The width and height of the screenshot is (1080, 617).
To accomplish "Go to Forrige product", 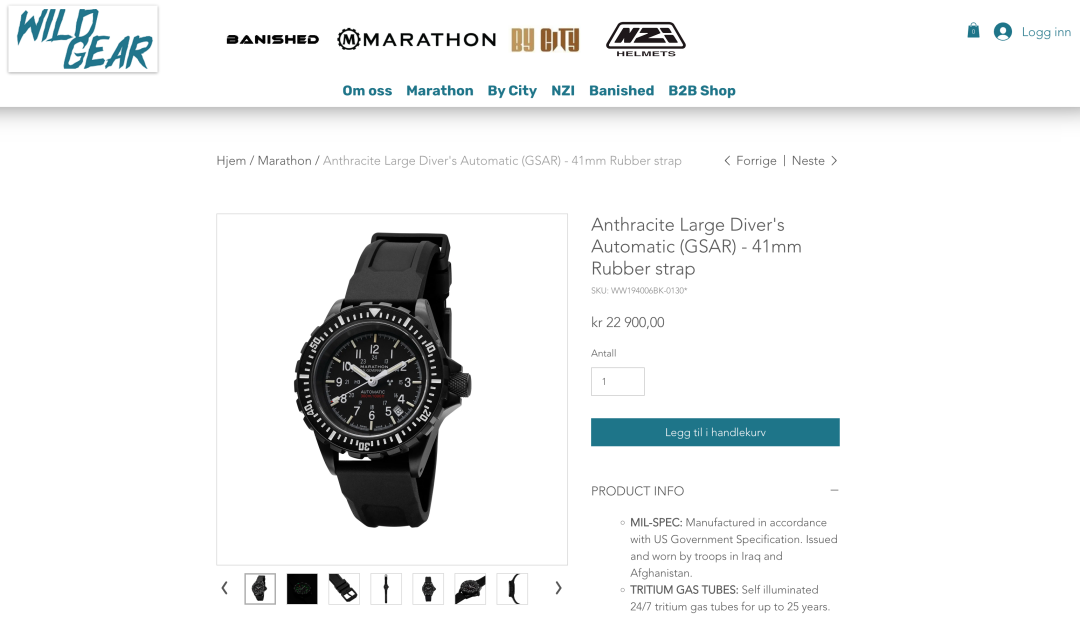I will 749,160.
